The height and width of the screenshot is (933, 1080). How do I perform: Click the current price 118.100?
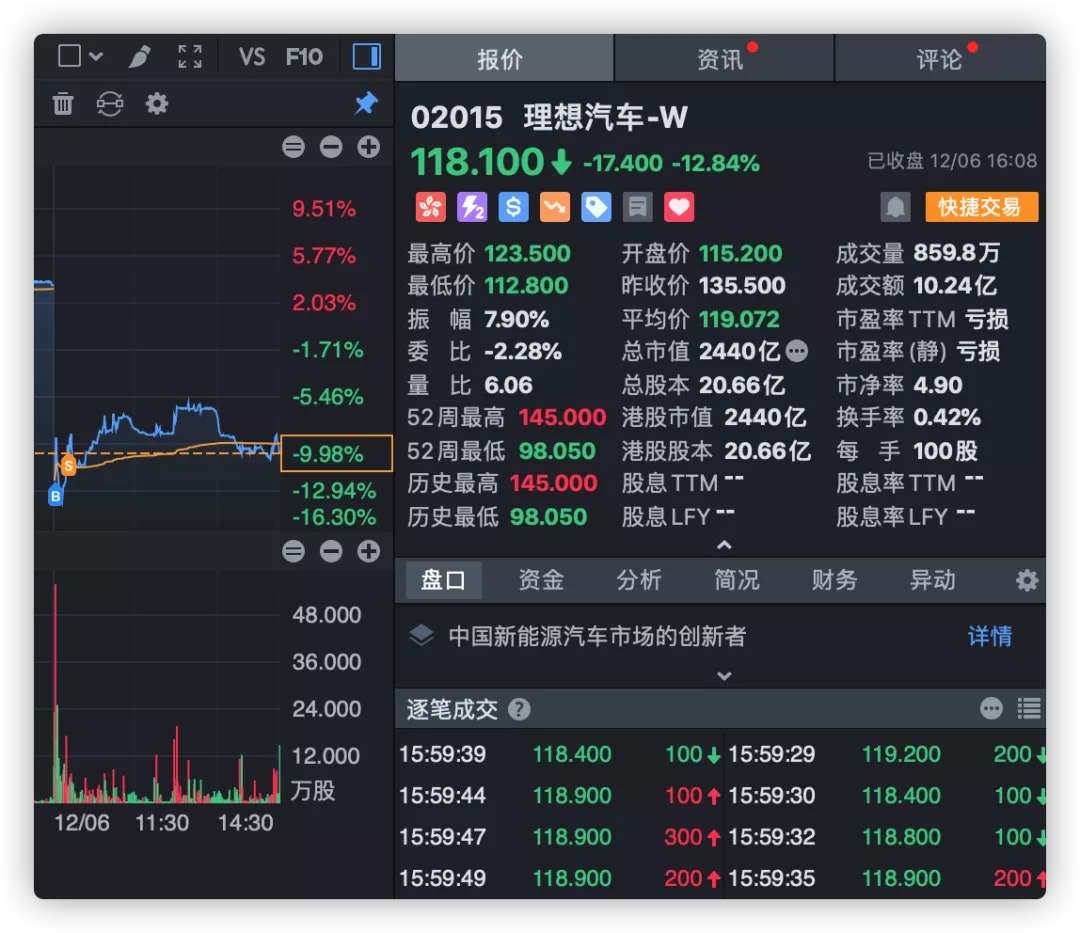[x=477, y=162]
